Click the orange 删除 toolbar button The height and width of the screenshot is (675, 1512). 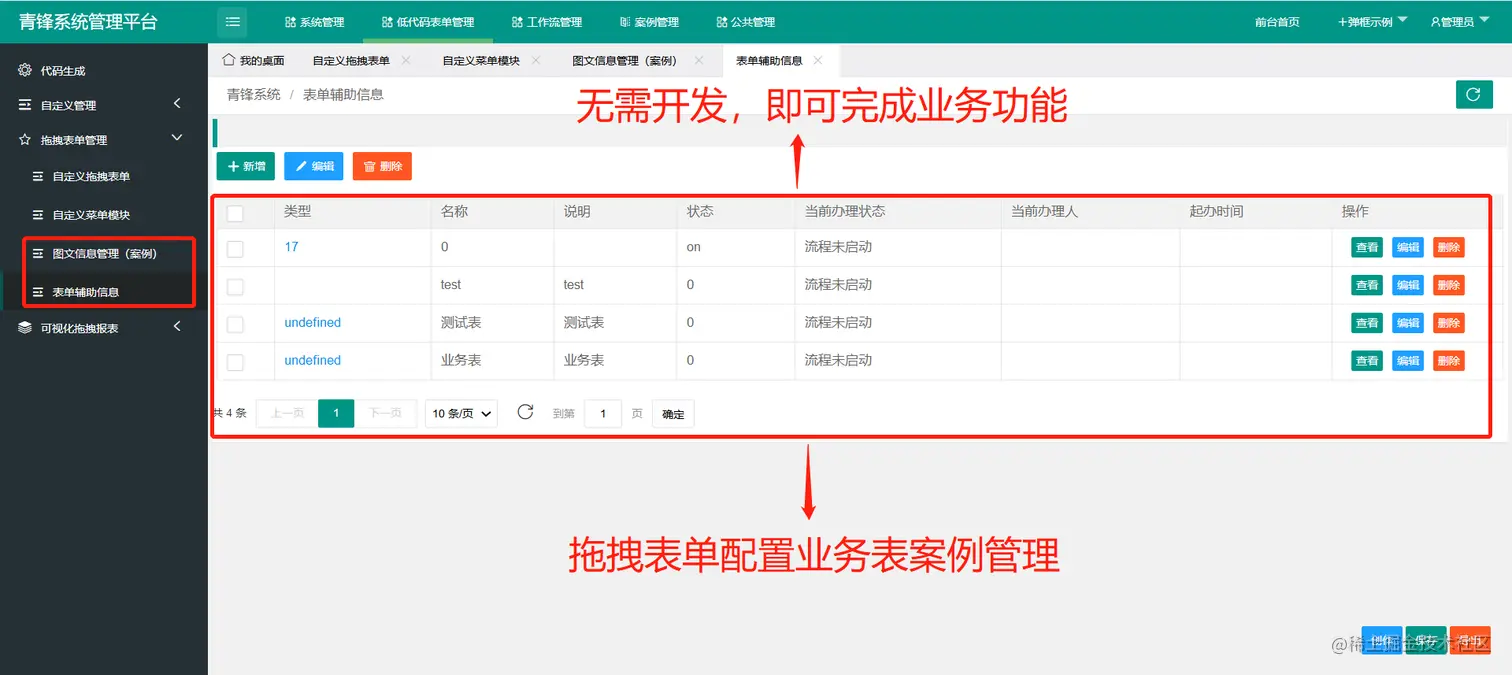(x=382, y=166)
